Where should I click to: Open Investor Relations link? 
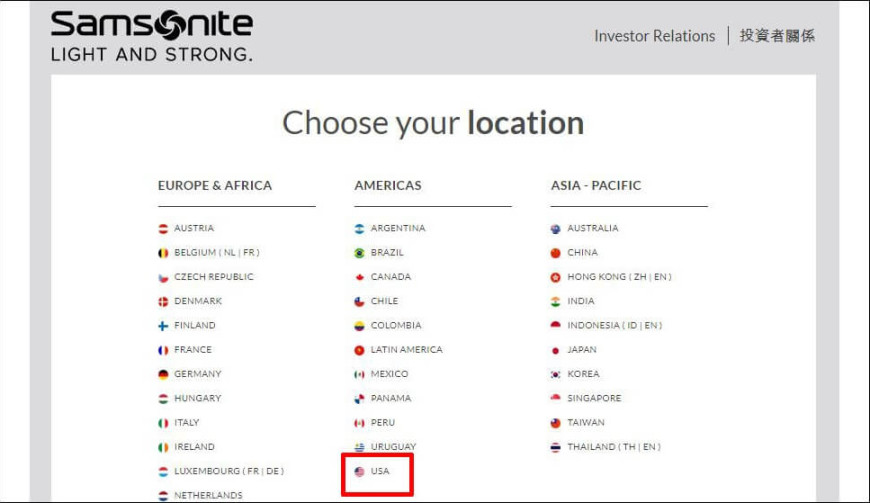tap(655, 36)
